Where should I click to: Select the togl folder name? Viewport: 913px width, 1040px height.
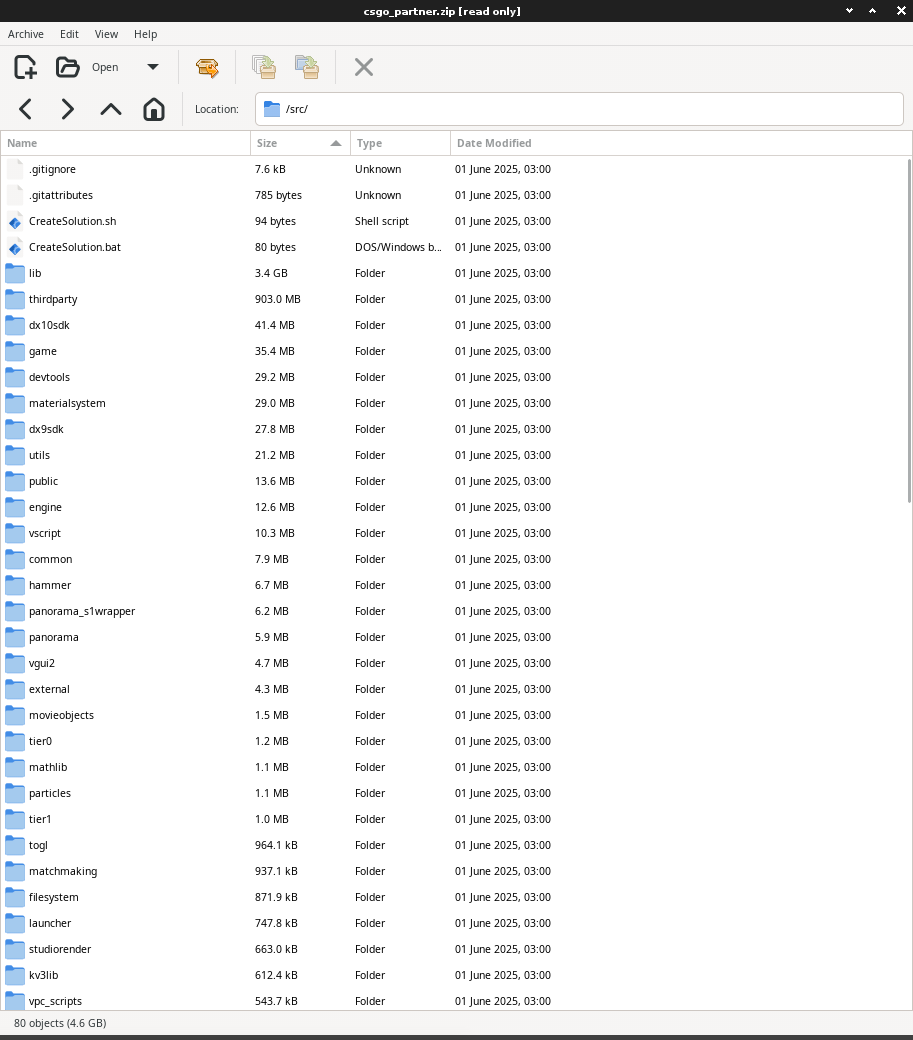(38, 845)
